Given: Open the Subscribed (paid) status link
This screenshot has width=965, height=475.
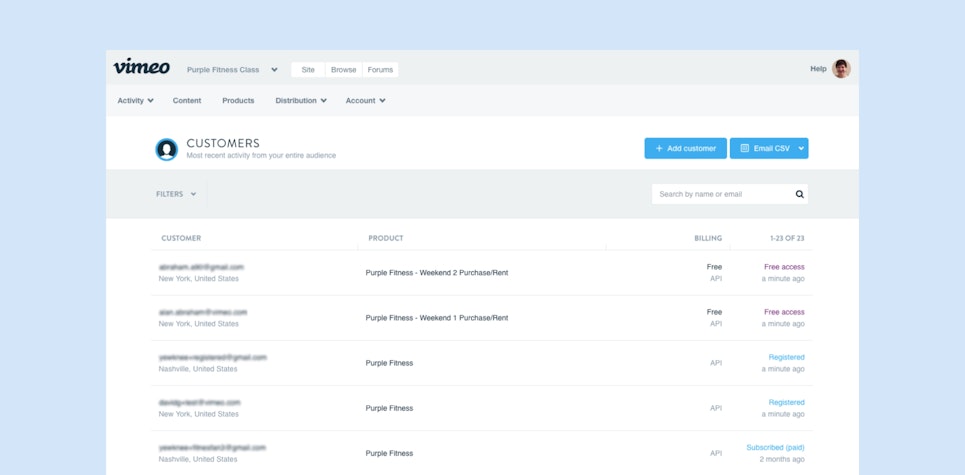Looking at the screenshot, I should 775,447.
